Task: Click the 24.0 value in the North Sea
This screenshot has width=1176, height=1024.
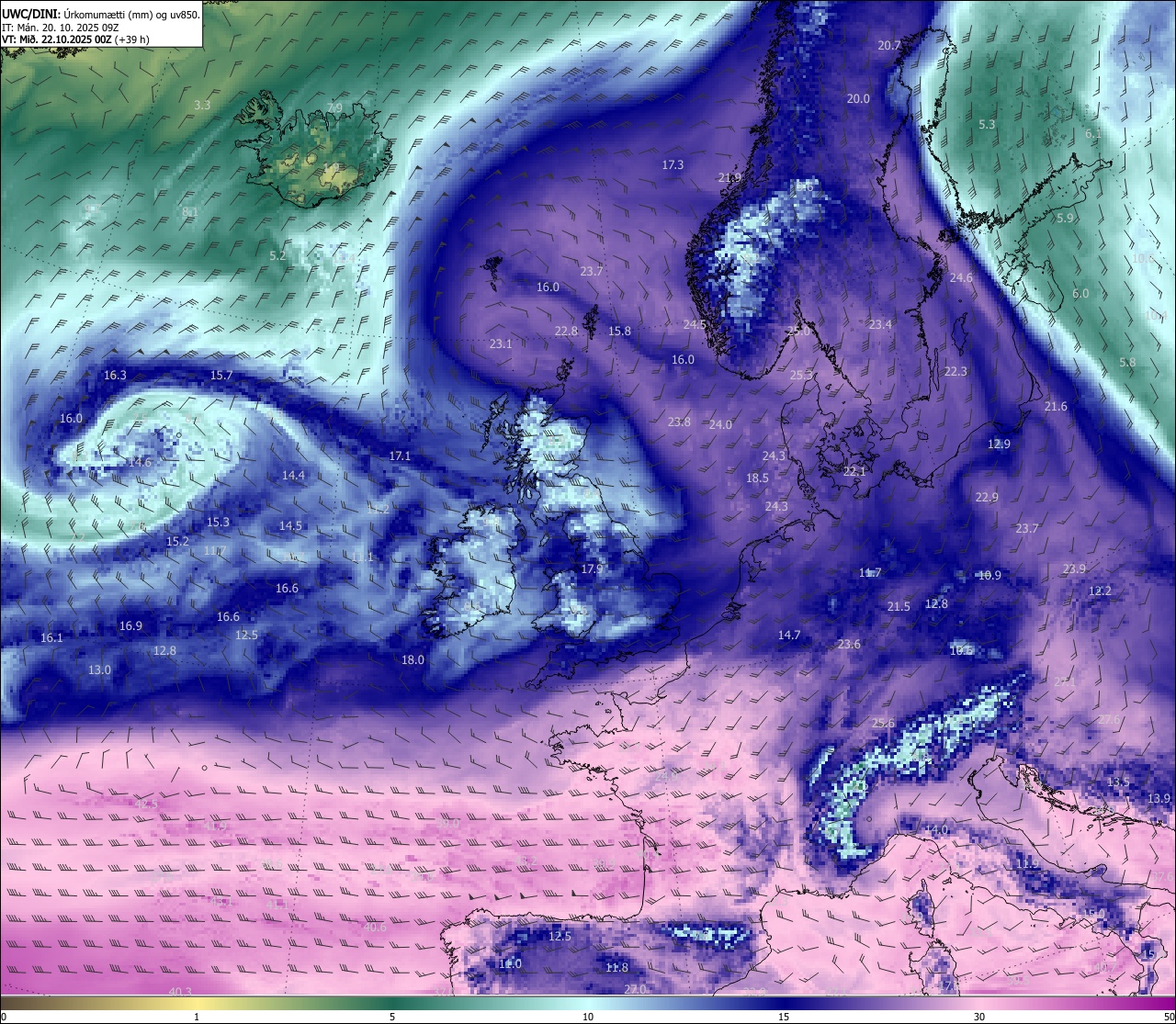Action: pos(720,424)
